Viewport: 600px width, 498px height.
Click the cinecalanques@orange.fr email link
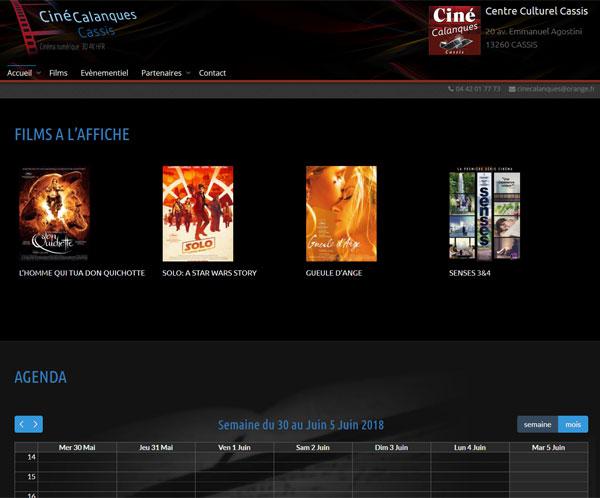click(555, 89)
